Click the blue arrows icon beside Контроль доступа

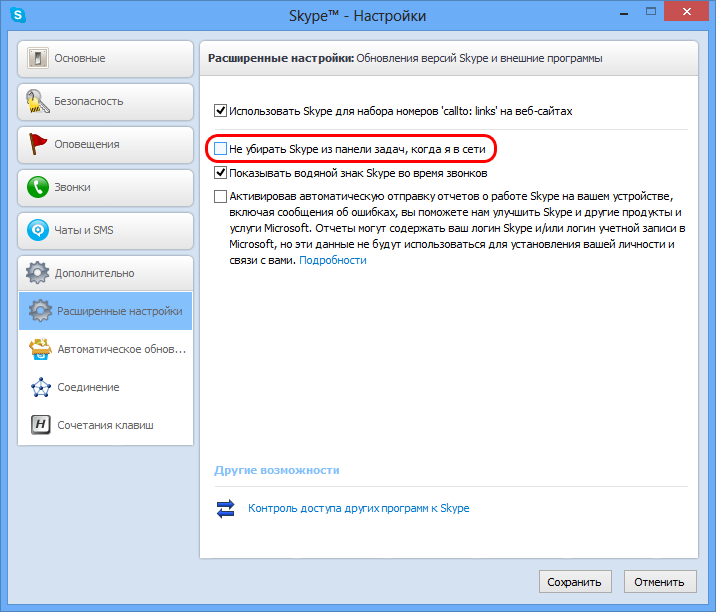[226, 508]
